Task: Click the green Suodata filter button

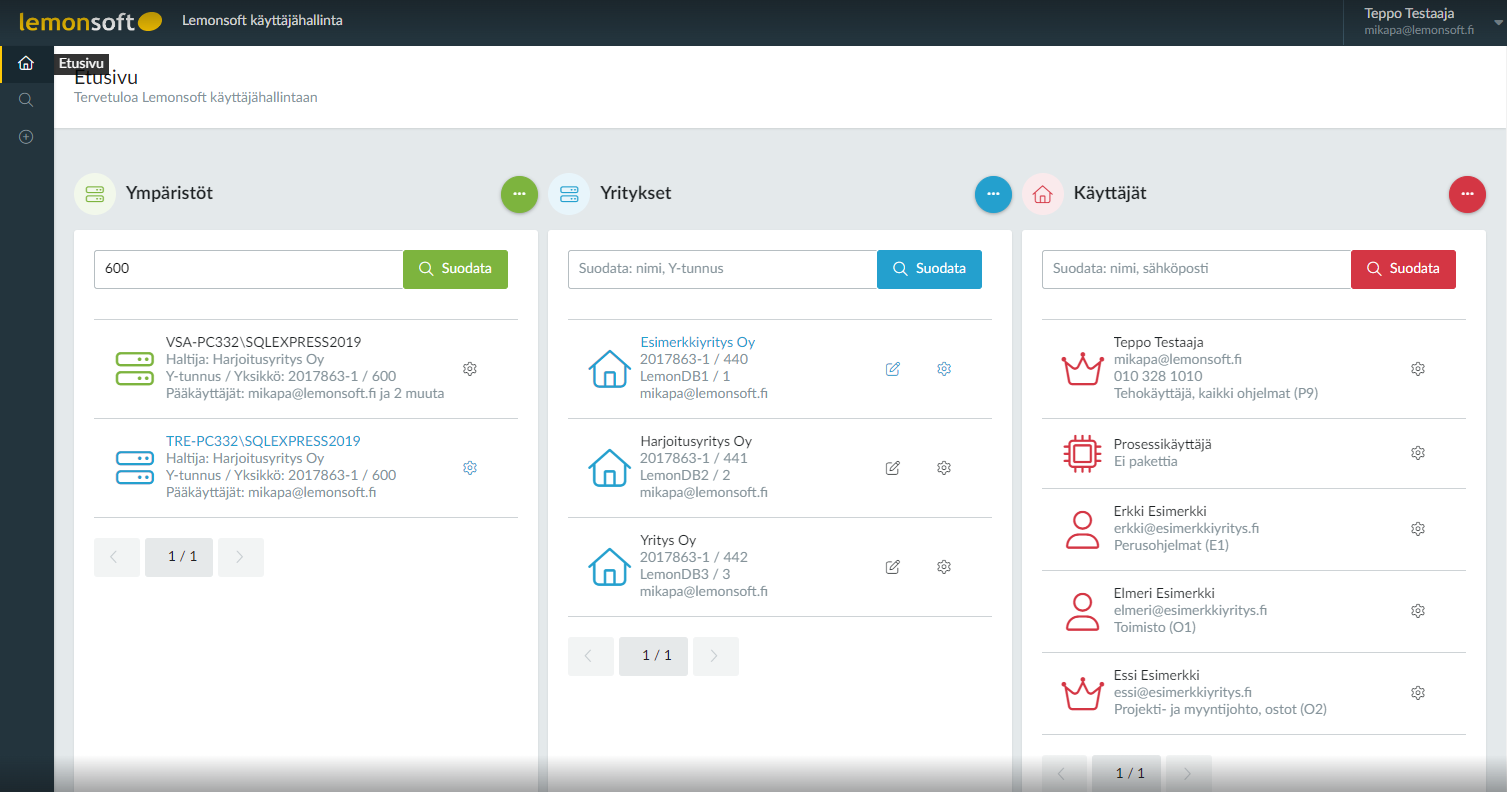Action: tap(455, 269)
